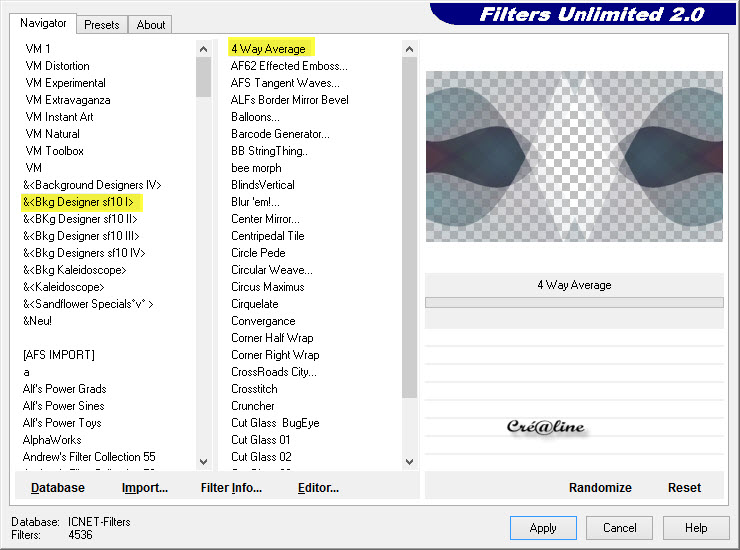The width and height of the screenshot is (740, 550).
Task: Reset the filter parameters
Action: pos(684,488)
